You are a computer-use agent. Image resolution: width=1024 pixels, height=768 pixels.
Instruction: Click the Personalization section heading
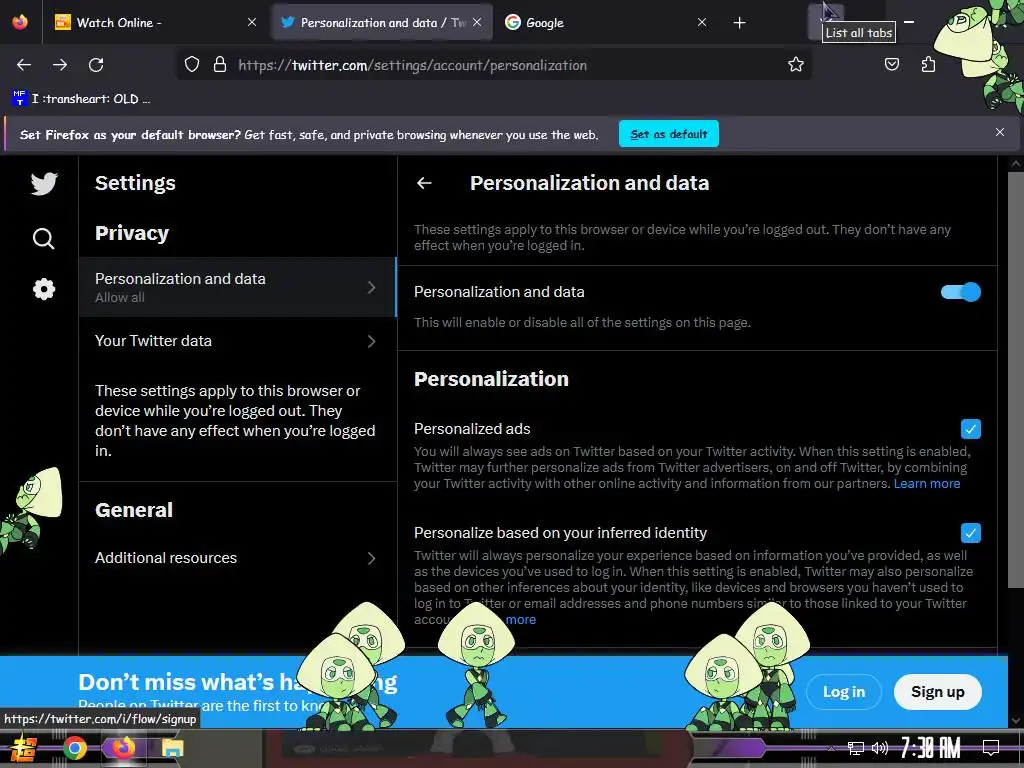tap(491, 379)
